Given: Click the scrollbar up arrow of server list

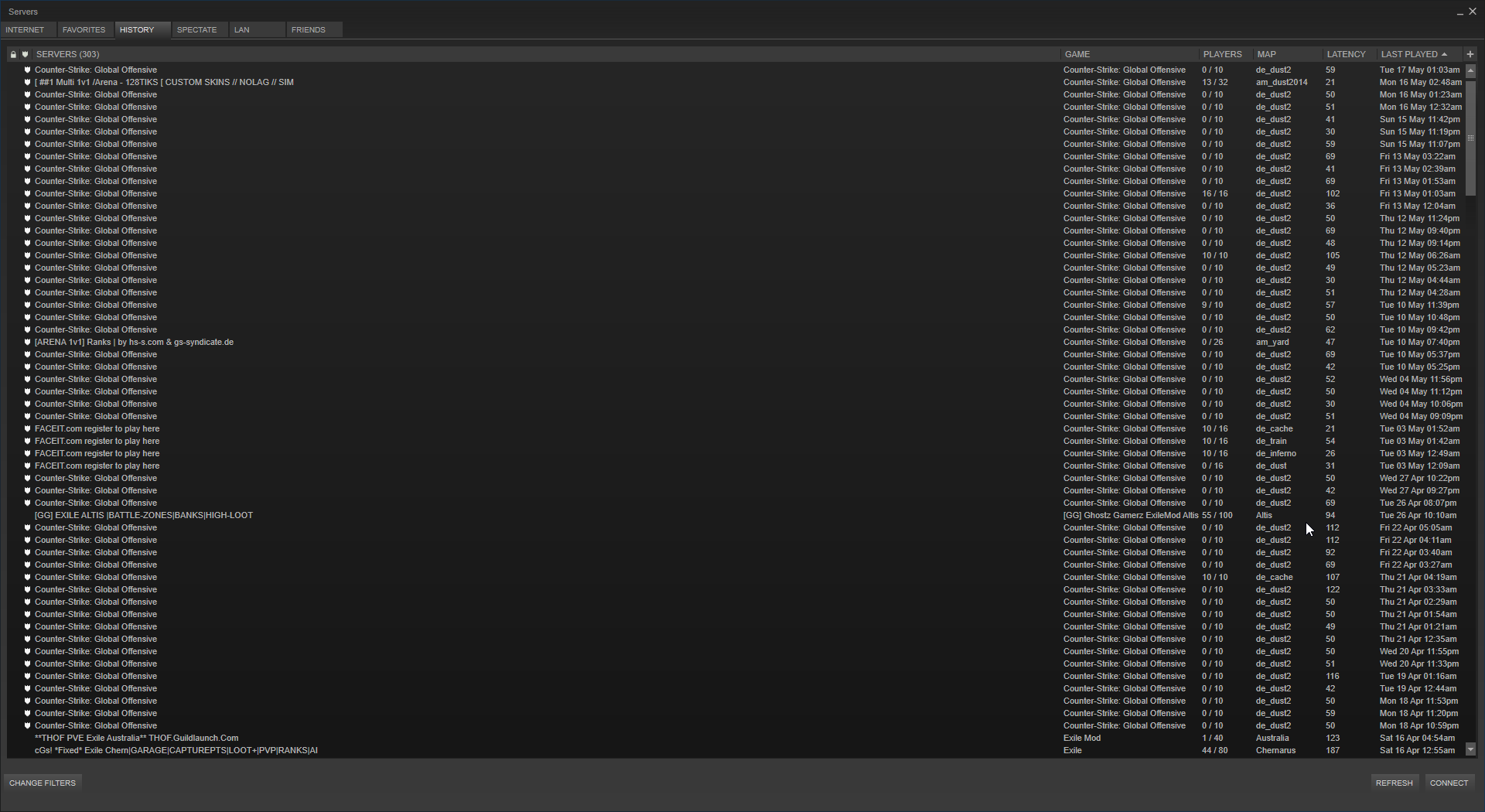Looking at the screenshot, I should coord(1470,70).
